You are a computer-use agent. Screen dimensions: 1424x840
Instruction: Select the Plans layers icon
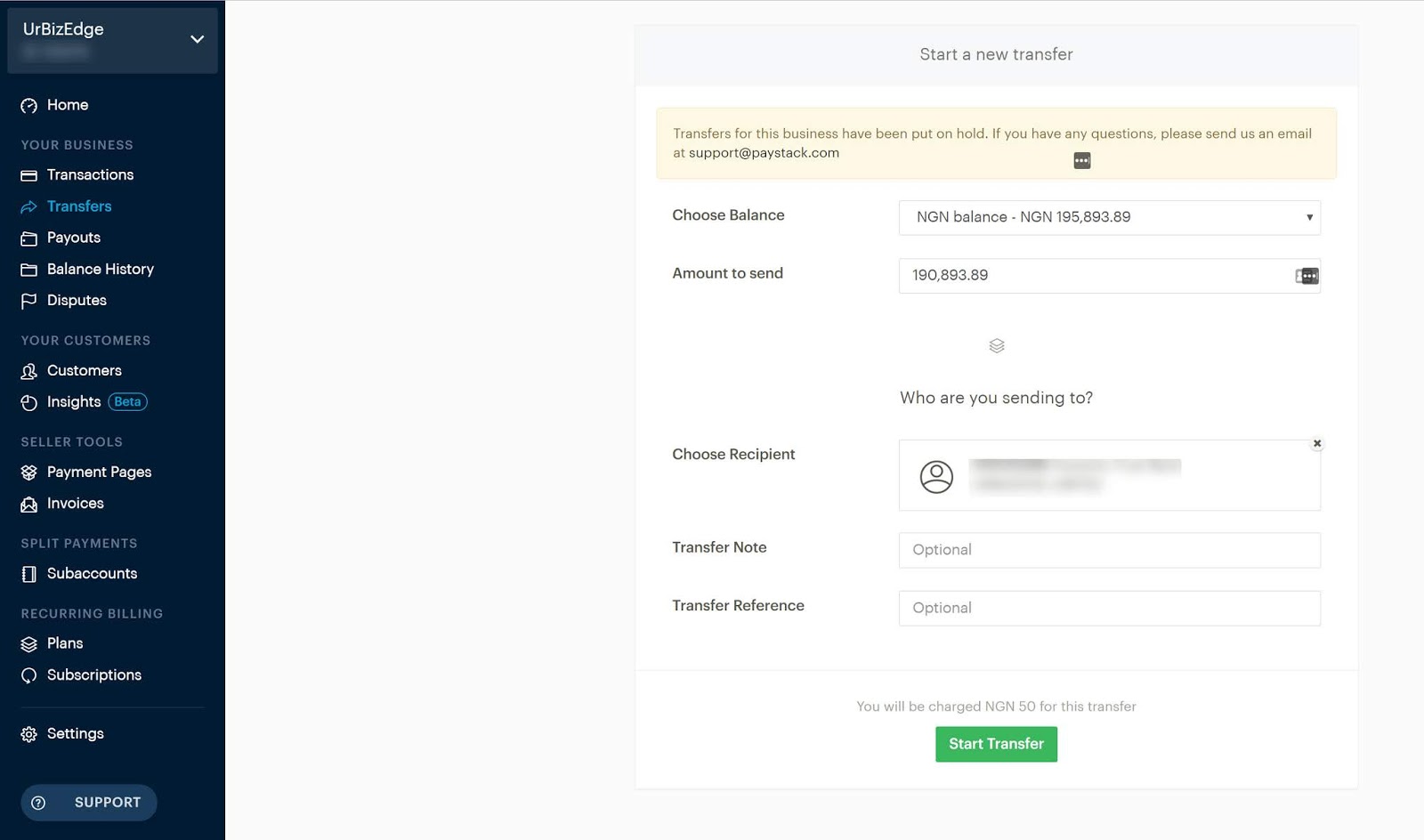28,642
